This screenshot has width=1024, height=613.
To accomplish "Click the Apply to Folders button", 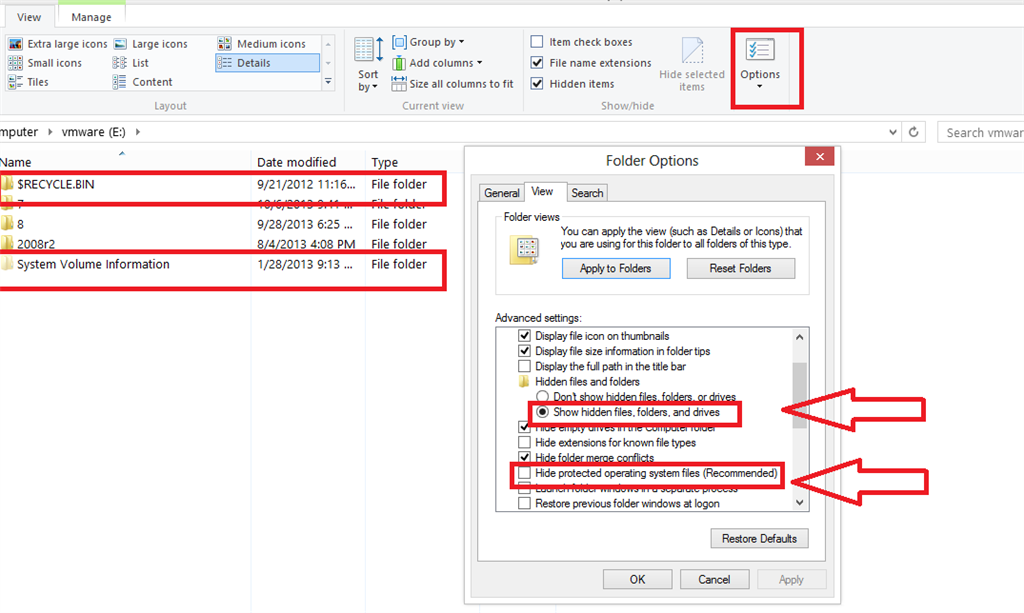I will (x=615, y=268).
